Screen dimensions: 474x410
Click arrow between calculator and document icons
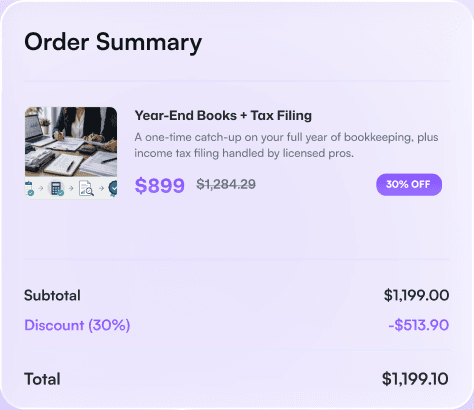click(71, 188)
